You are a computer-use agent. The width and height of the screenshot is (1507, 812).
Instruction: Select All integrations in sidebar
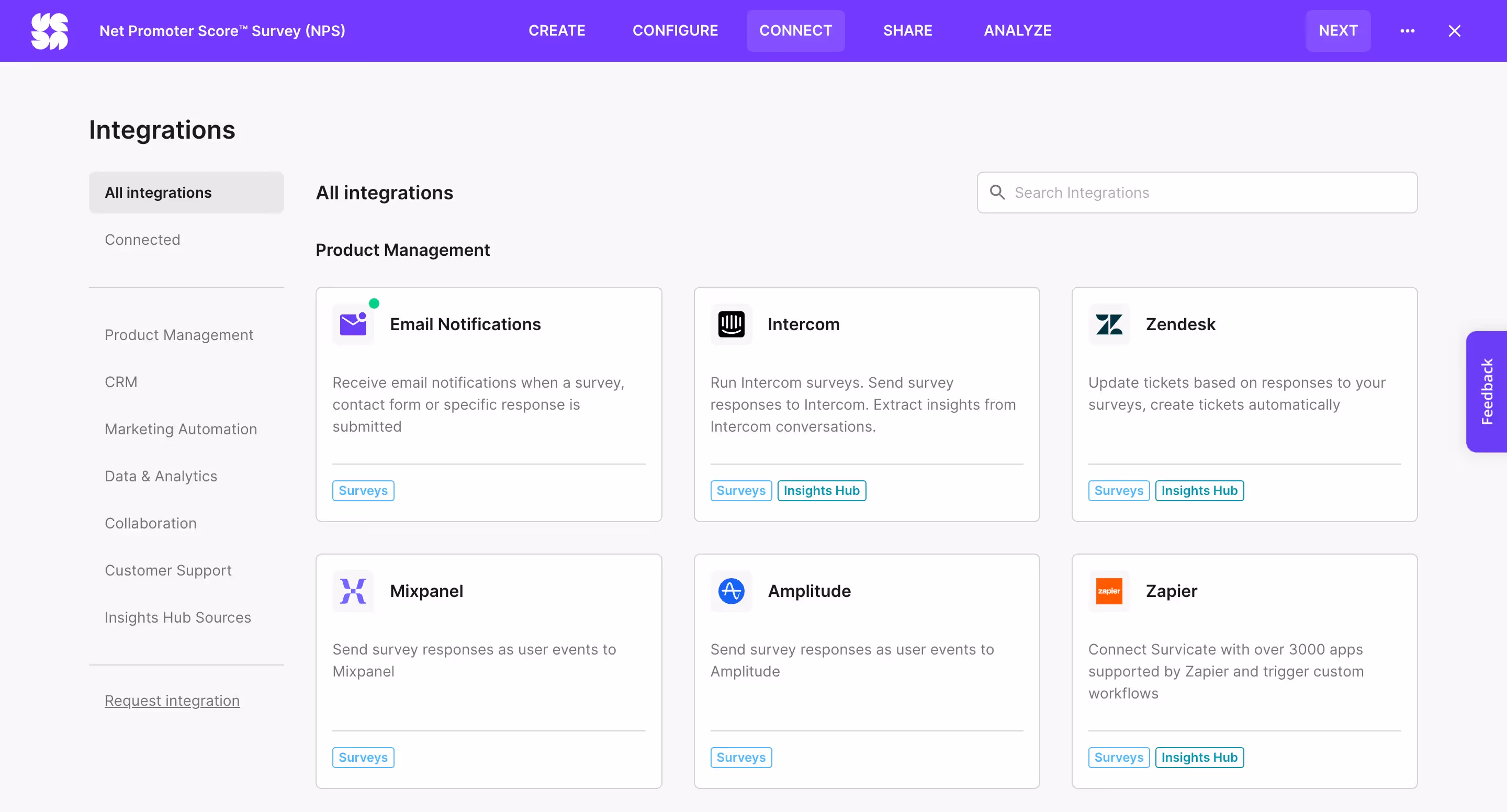(x=187, y=193)
